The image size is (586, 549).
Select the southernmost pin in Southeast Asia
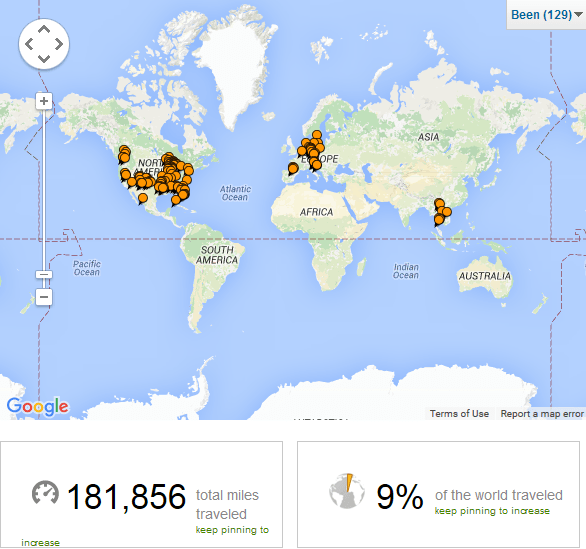click(x=439, y=220)
